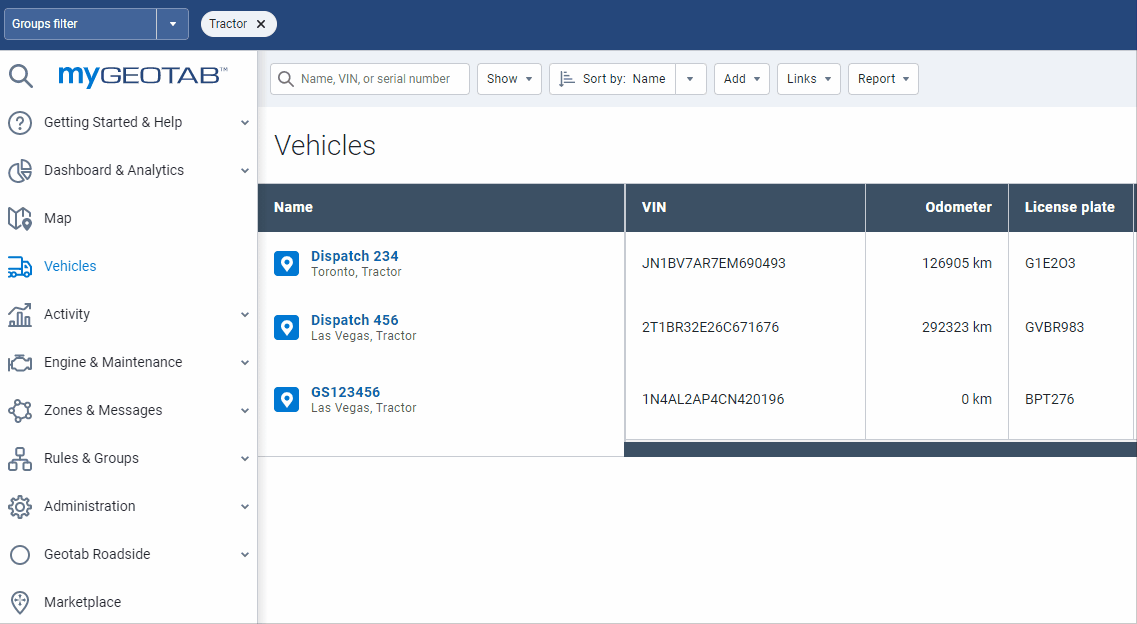Click the sort order icon next to Sort by
Viewport: 1137px width, 624px height.
coord(567,78)
